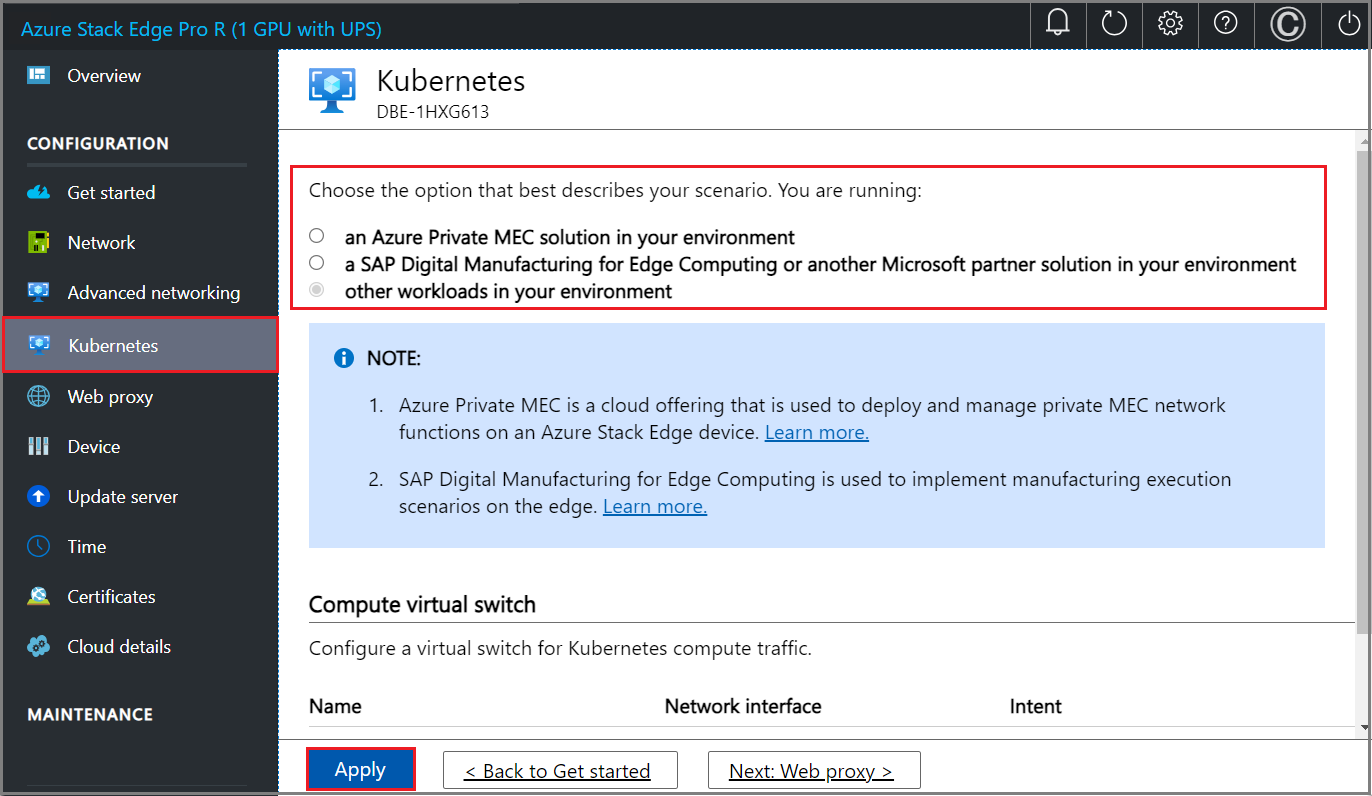Select the Web proxy globe icon
Screen dimensions: 1372x796
click(x=38, y=396)
